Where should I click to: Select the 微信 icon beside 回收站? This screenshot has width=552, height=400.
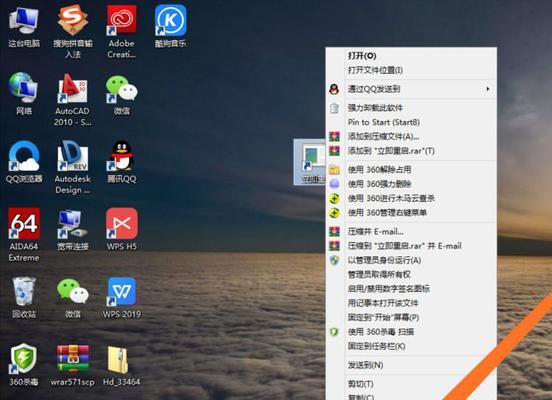click(73, 298)
